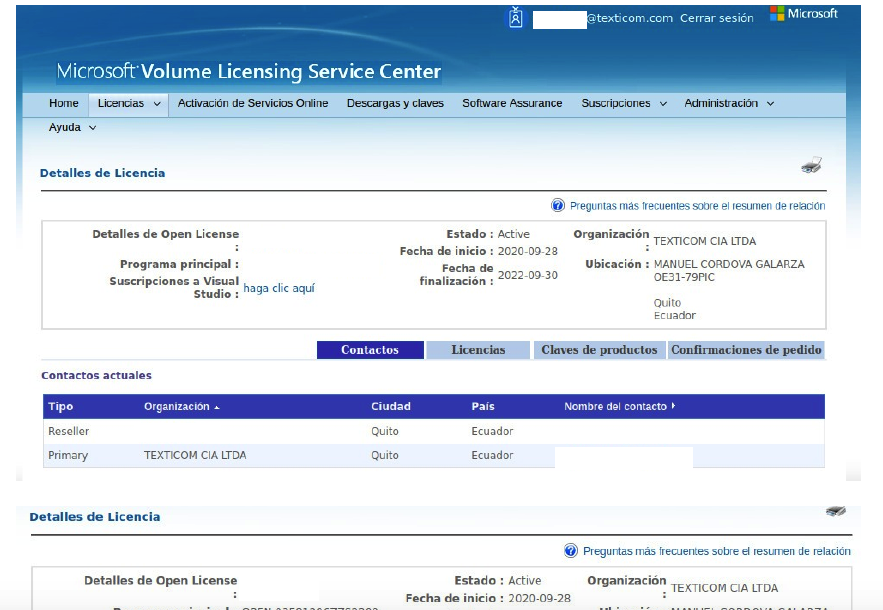Click Quito in the Reseller row
Screen dimensions: 883x610
tap(385, 431)
